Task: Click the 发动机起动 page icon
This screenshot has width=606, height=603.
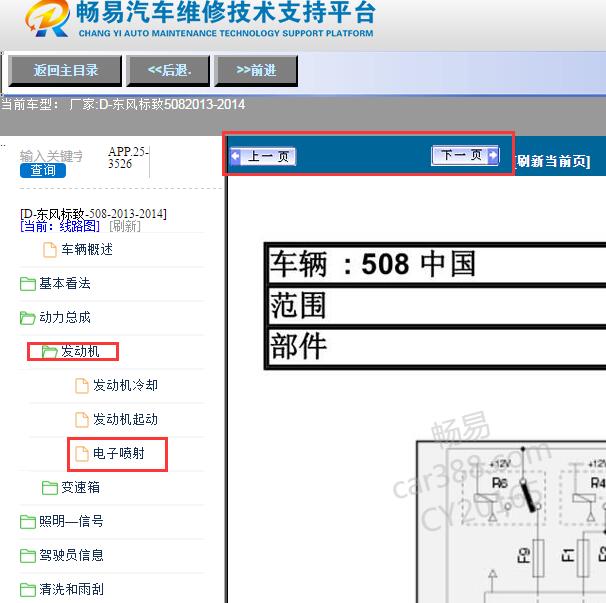Action: [82, 420]
